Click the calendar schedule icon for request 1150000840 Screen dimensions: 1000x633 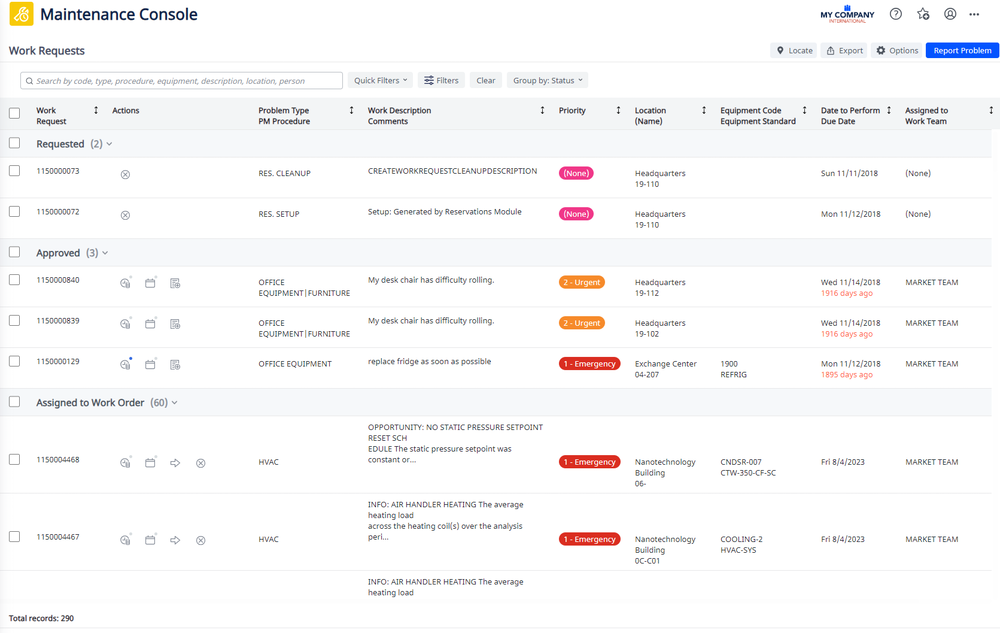coord(150,283)
